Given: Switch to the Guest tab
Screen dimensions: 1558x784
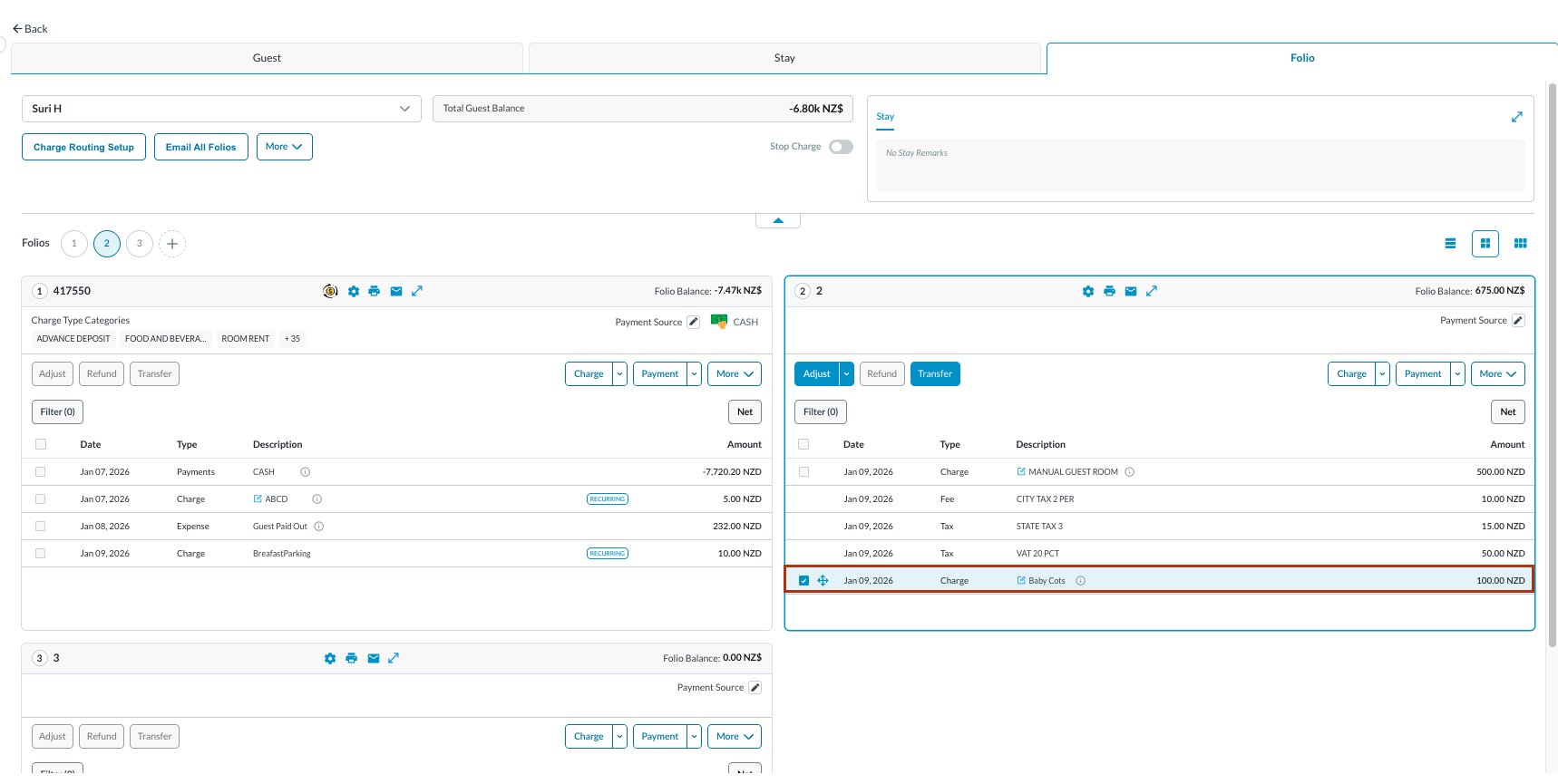Looking at the screenshot, I should click(x=267, y=58).
